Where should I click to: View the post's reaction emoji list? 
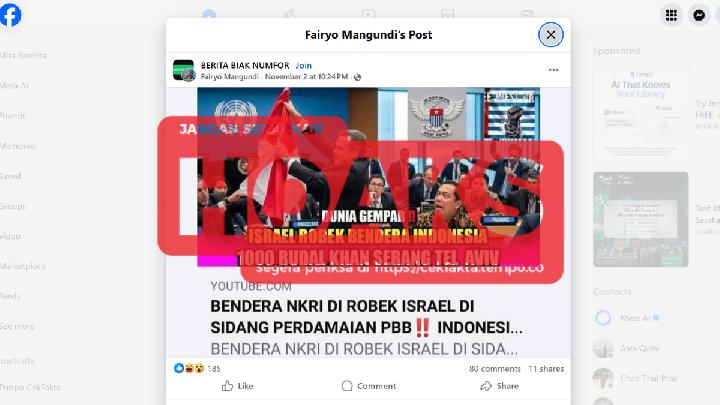pyautogui.click(x=189, y=368)
